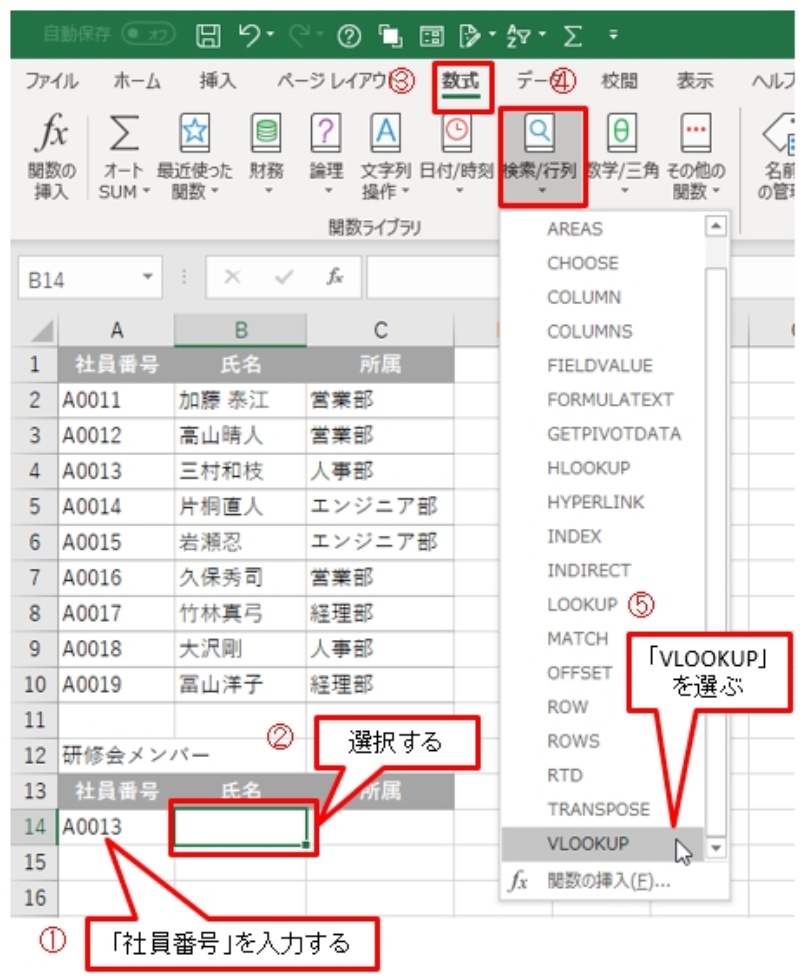The width and height of the screenshot is (800, 977).
Task: Open the Logical (論理) functions icon
Action: click(327, 133)
